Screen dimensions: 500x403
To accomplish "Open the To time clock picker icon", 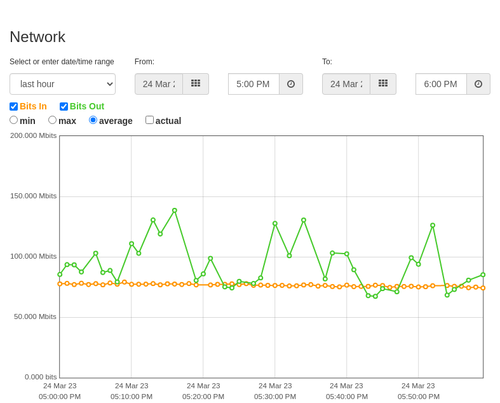I will pos(478,84).
